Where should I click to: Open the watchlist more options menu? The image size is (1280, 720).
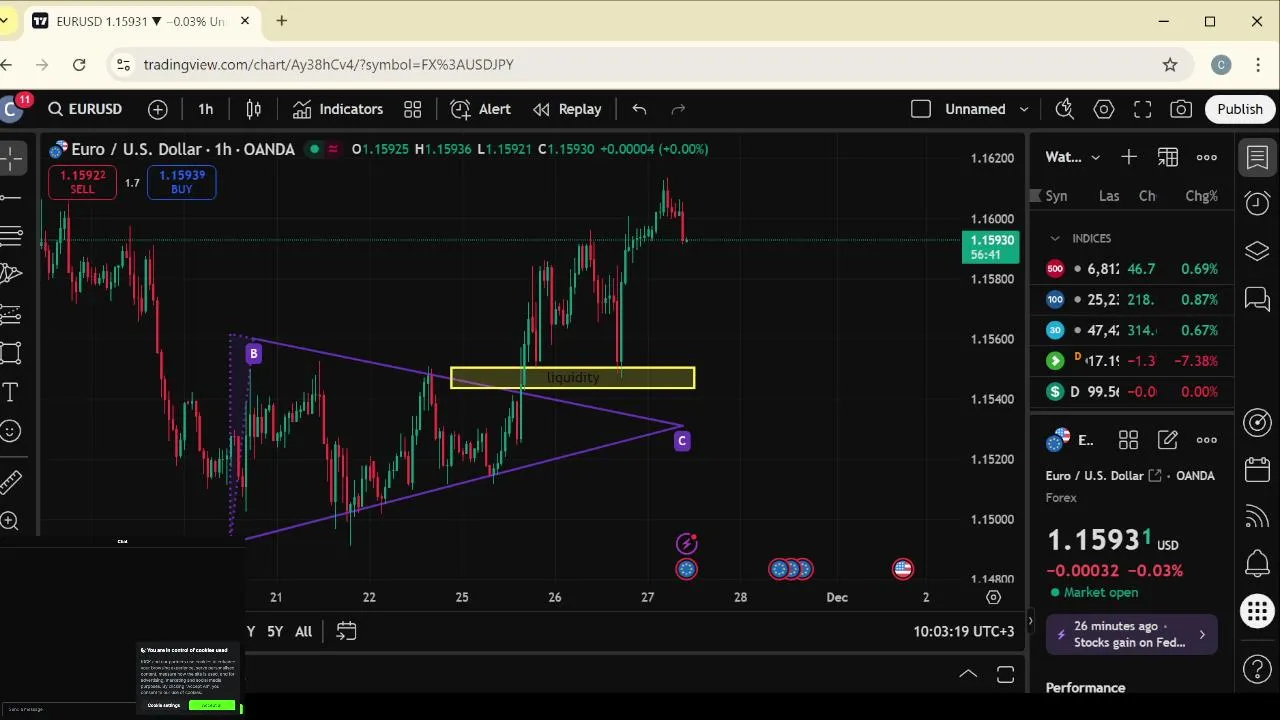point(1207,157)
